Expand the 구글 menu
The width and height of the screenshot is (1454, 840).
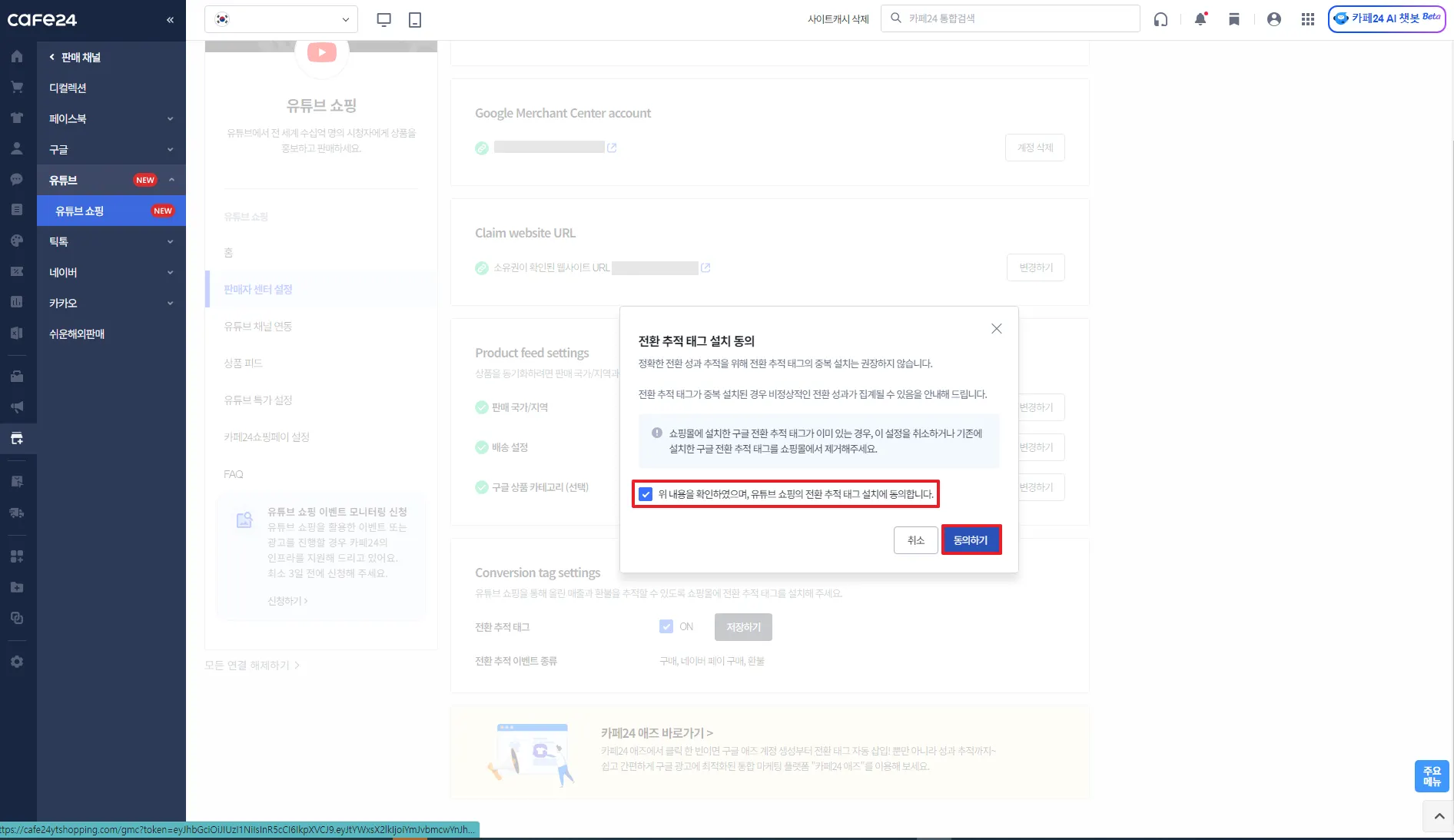click(x=111, y=149)
